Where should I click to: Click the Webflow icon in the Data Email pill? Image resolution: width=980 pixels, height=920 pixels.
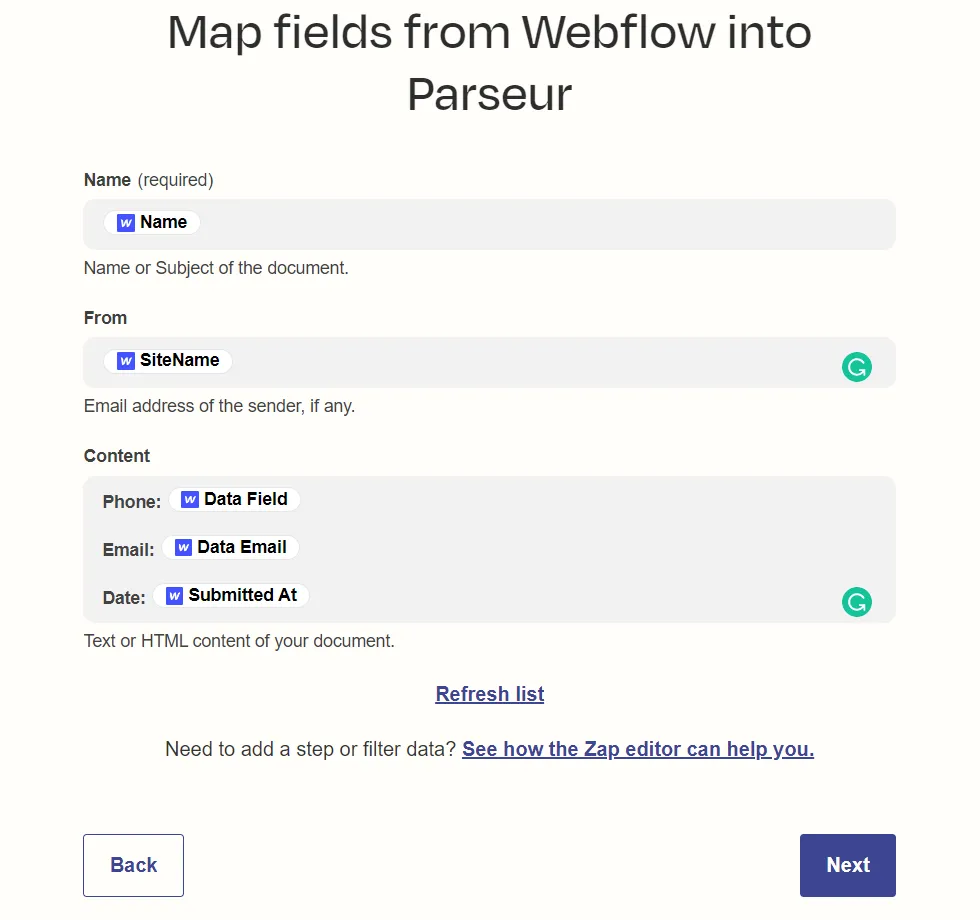(182, 547)
